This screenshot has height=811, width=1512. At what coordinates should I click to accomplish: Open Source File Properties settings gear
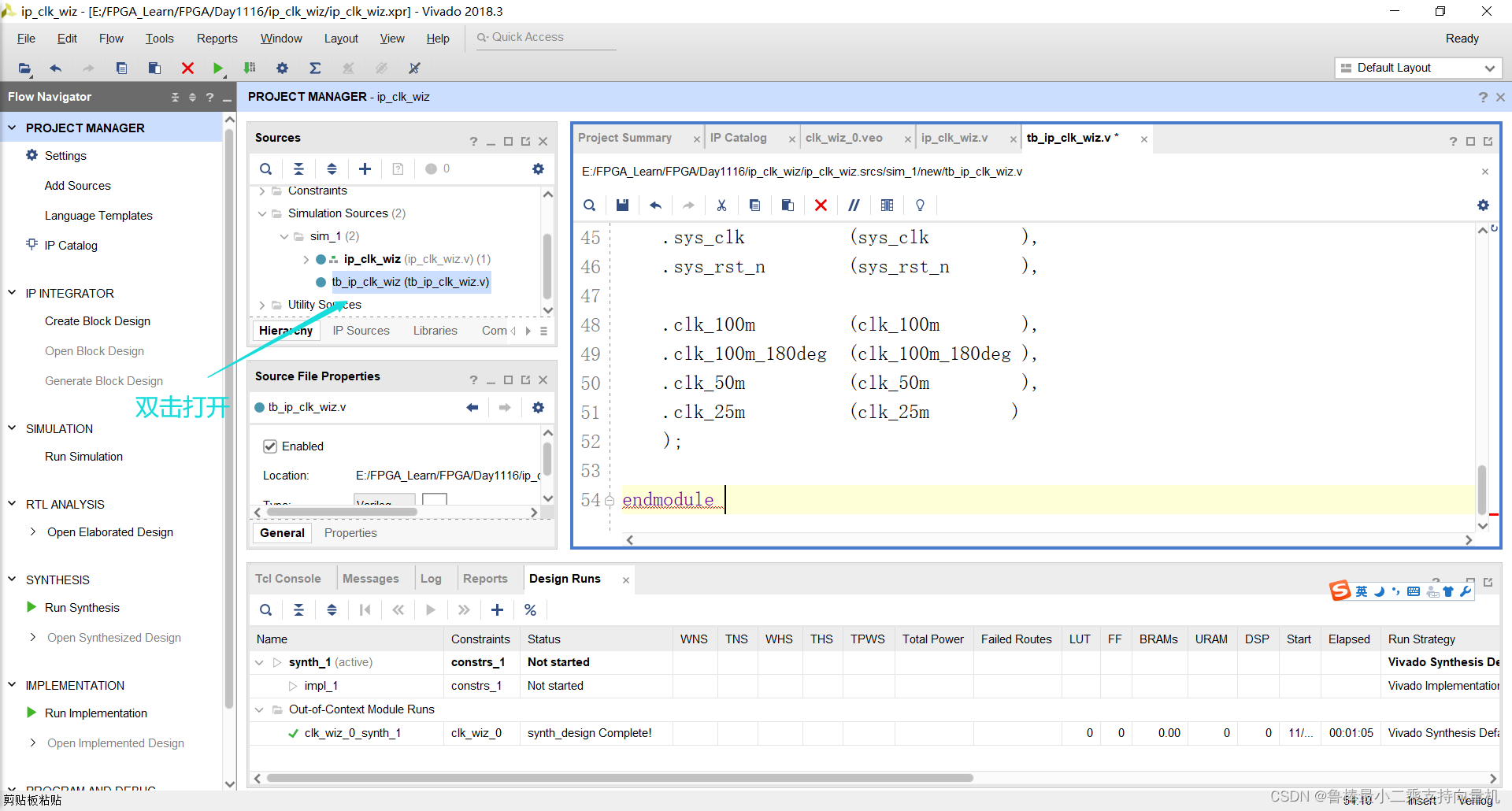click(538, 407)
